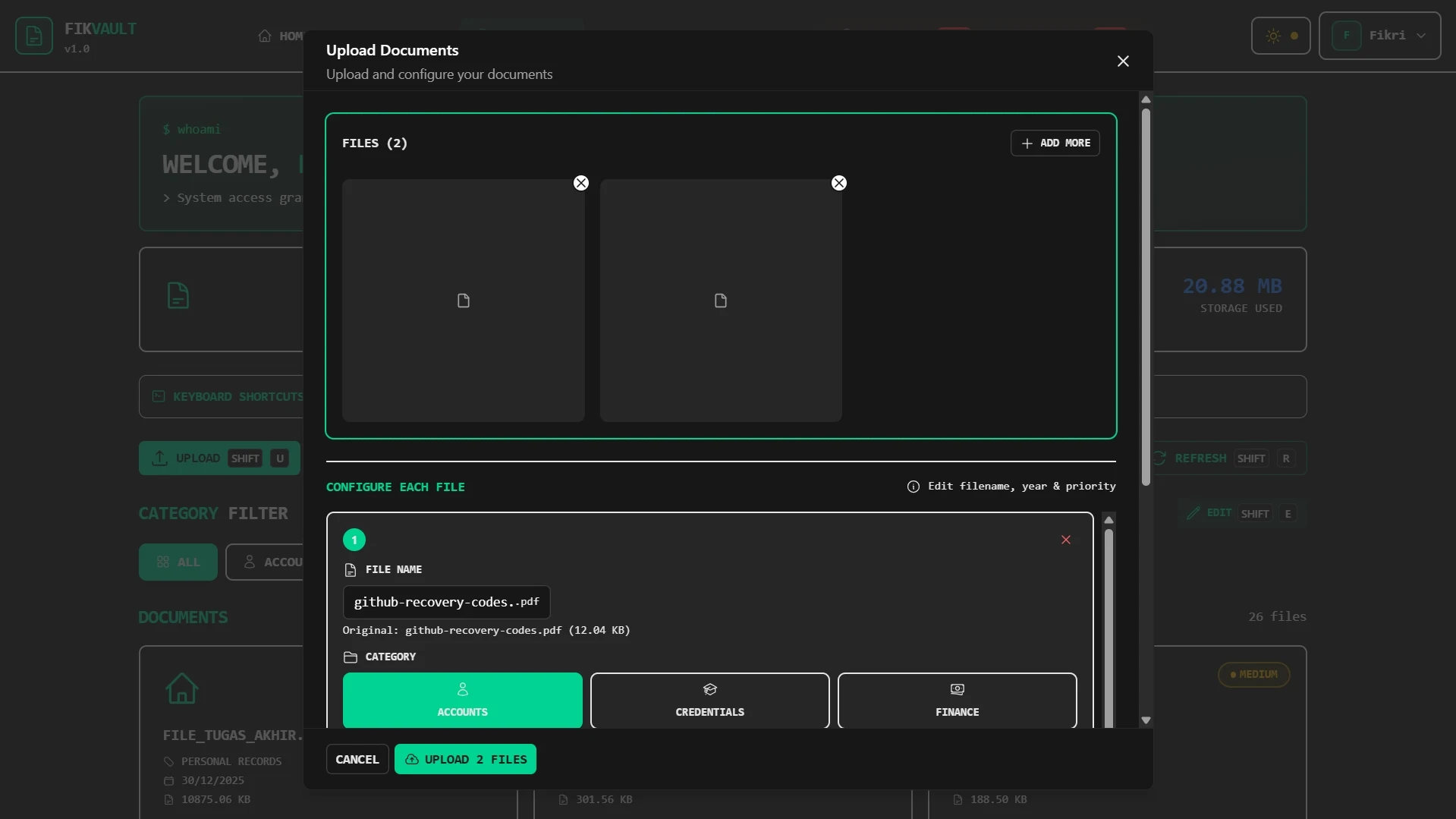This screenshot has height=819, width=1456.
Task: Choose the Accounts category
Action: click(x=463, y=700)
